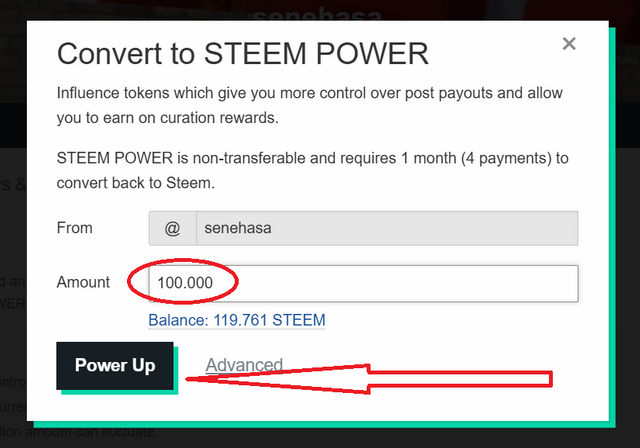Click the non-transferable STEEM POWER notice text

[313, 171]
